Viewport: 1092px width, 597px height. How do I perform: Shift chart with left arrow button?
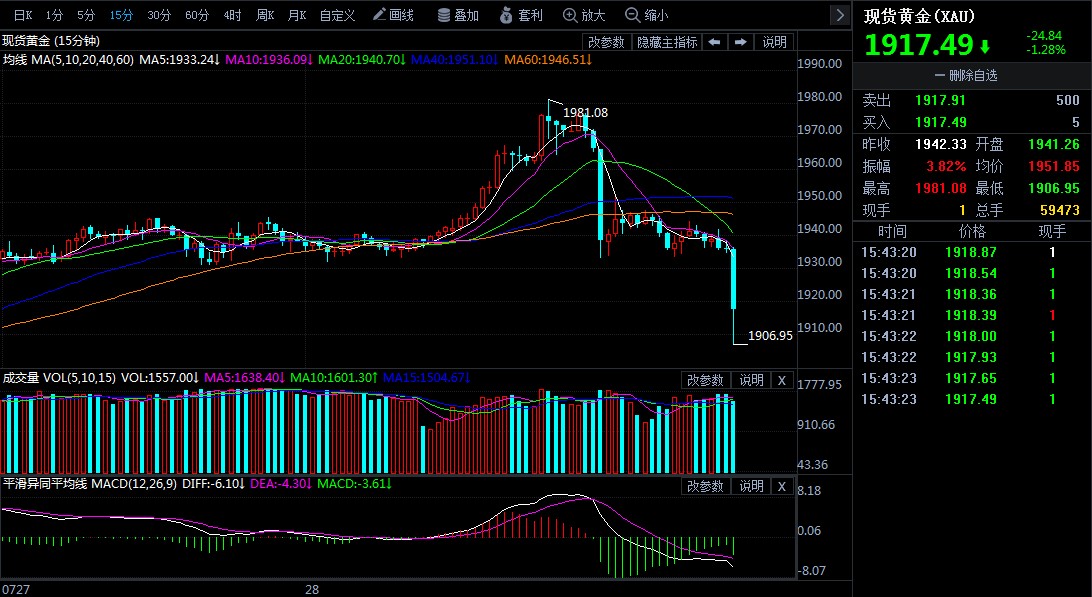[715, 42]
